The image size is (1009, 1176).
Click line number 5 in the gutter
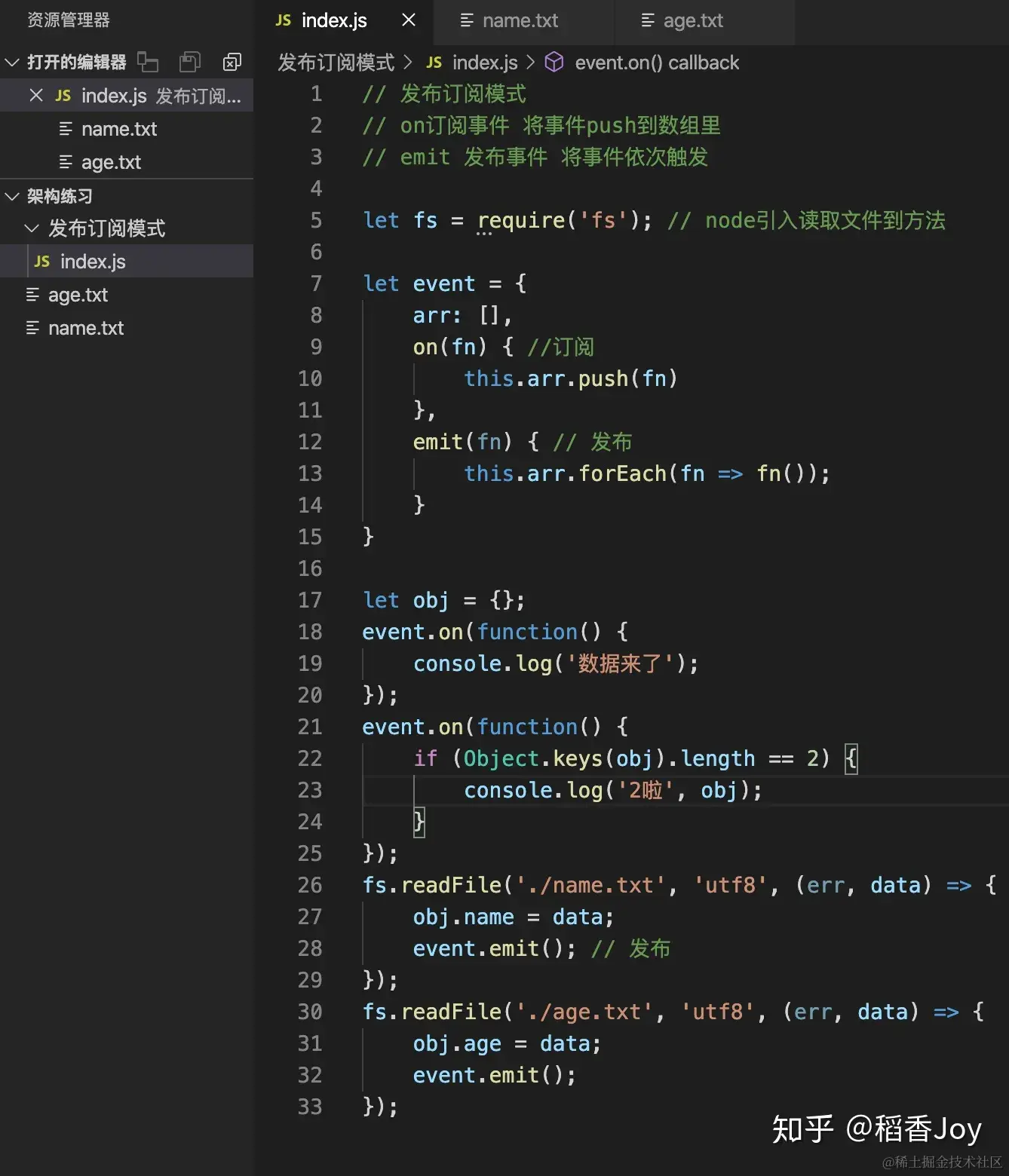pos(316,220)
